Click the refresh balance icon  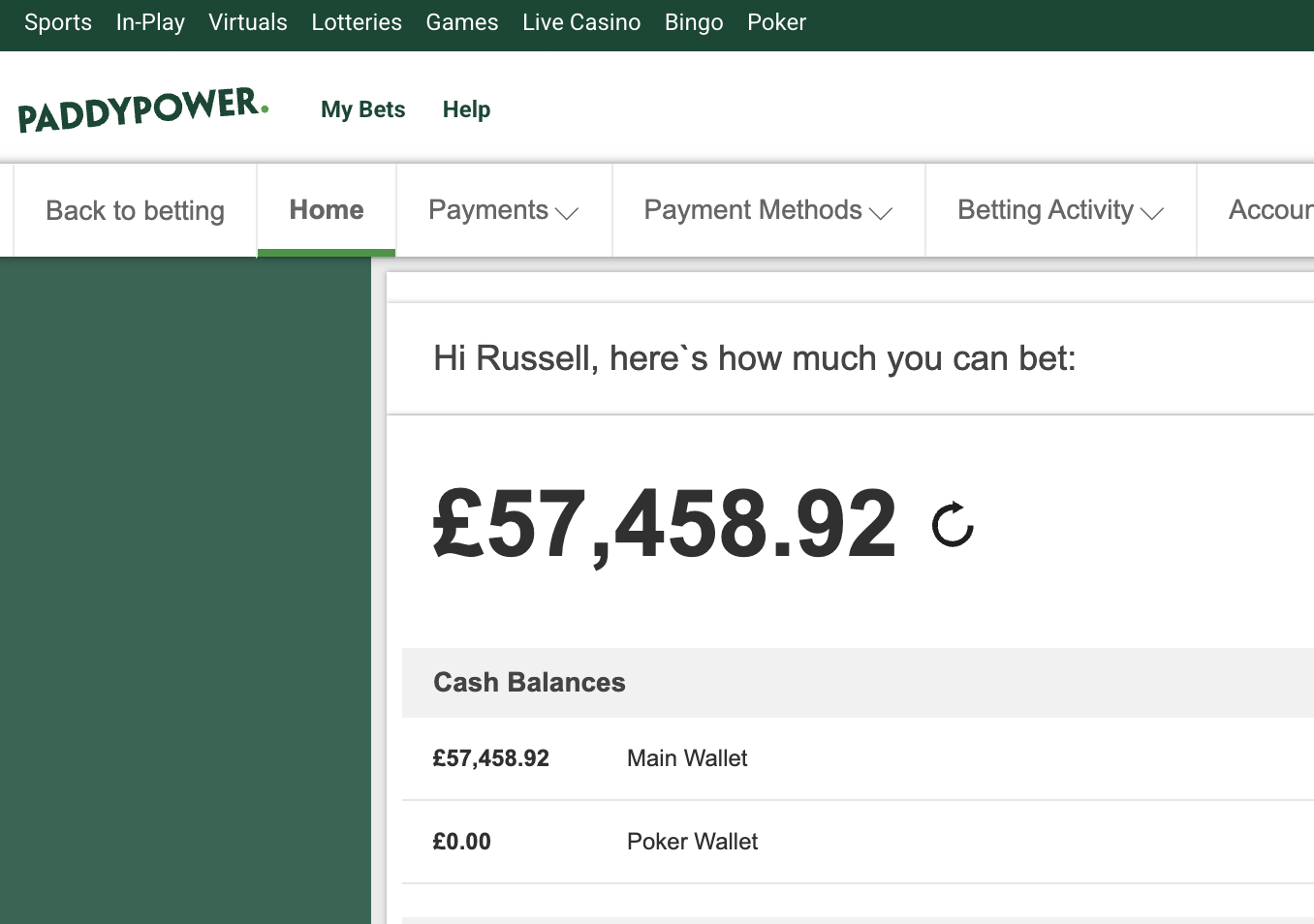[x=953, y=525]
